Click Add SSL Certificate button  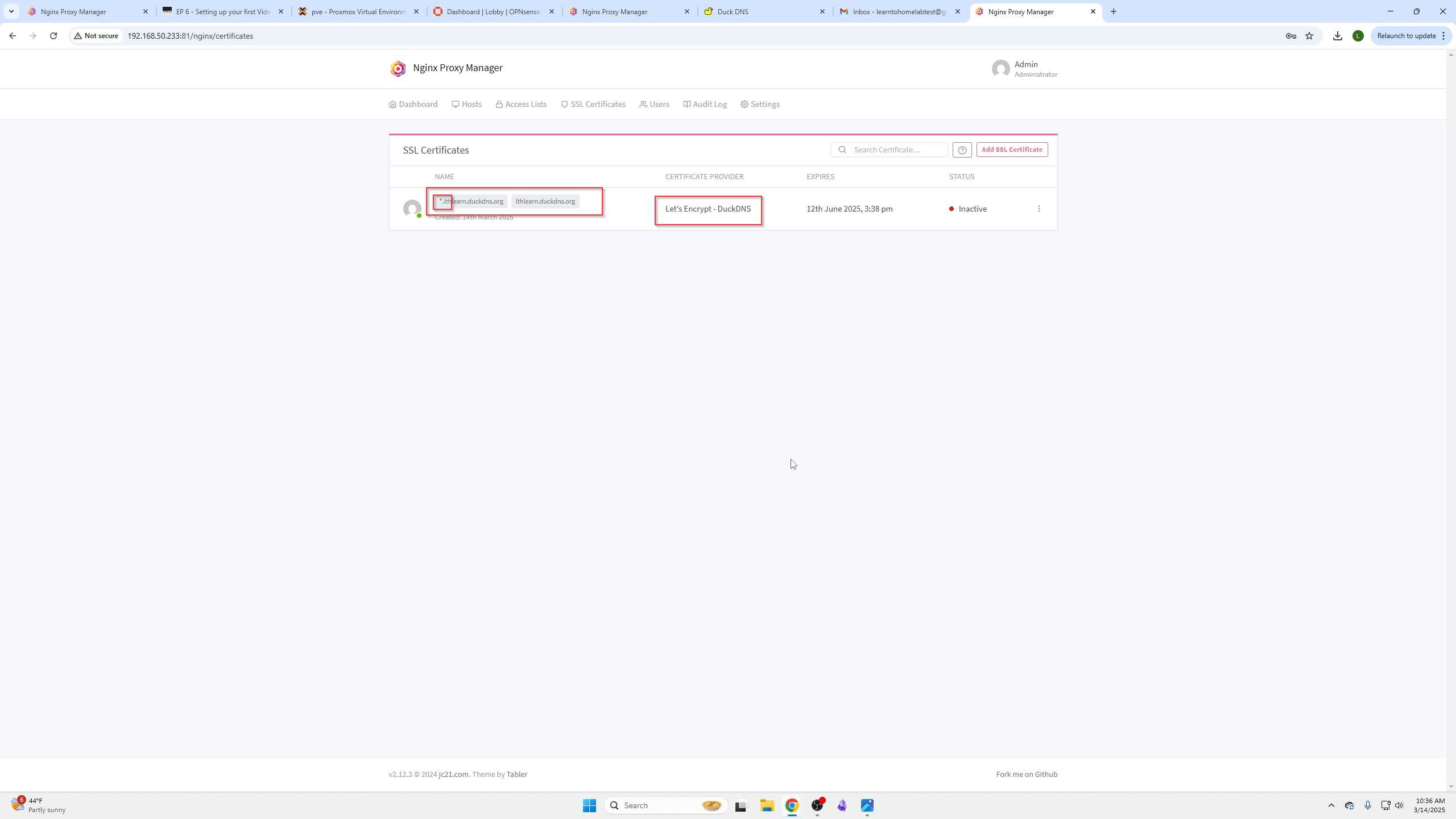click(1012, 150)
